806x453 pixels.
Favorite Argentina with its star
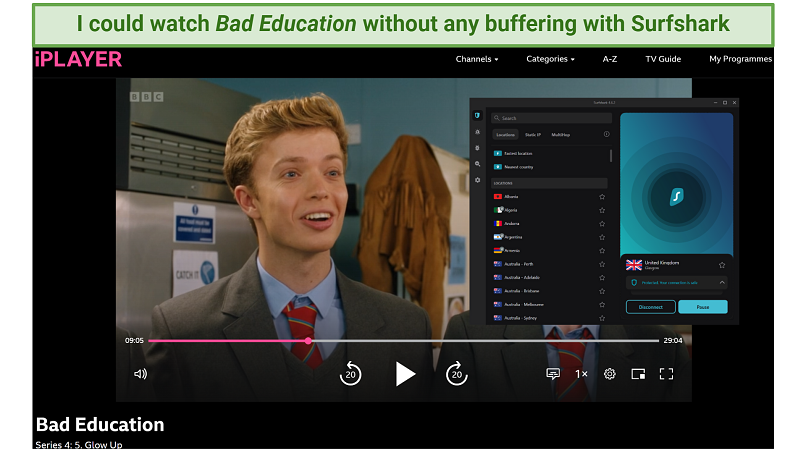click(602, 237)
